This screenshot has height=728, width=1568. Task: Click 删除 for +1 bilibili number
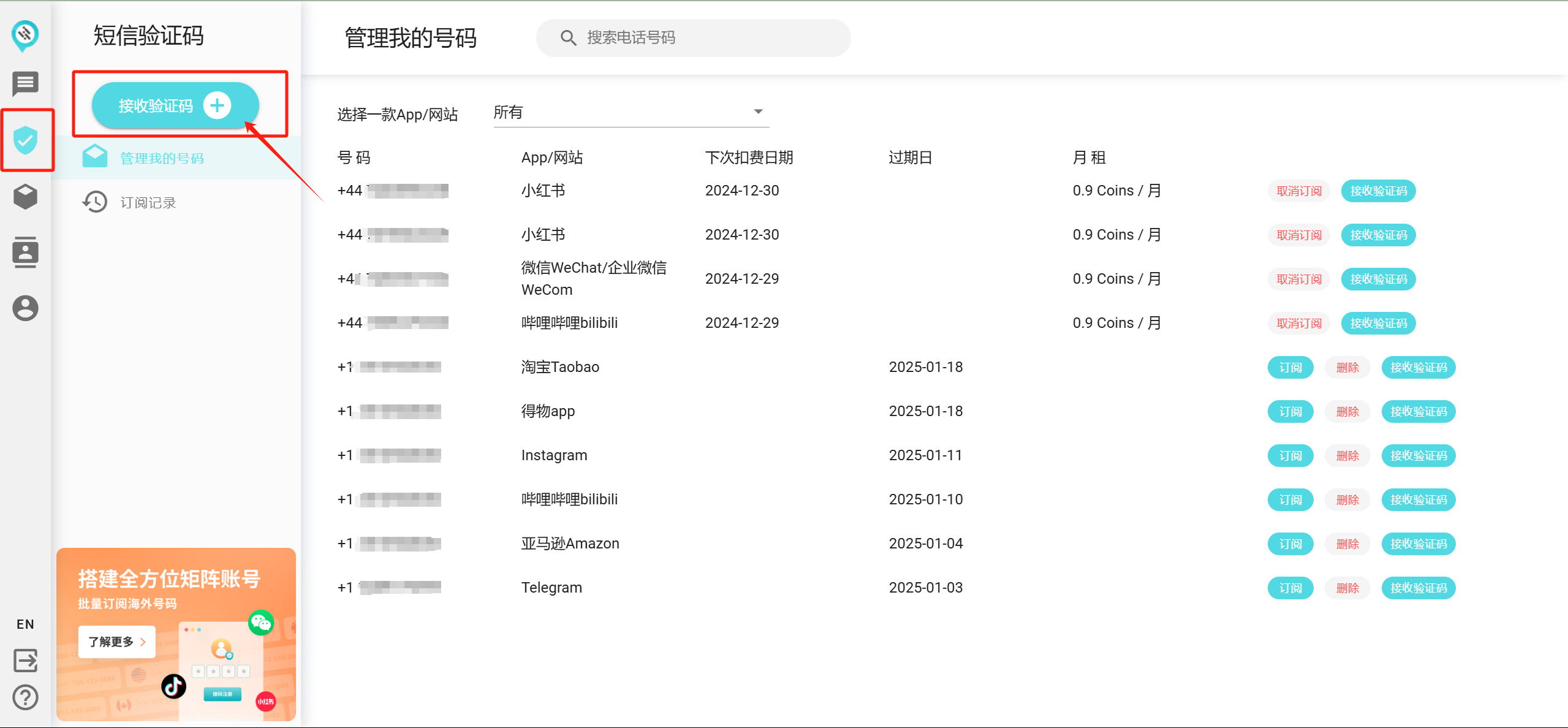click(x=1347, y=500)
